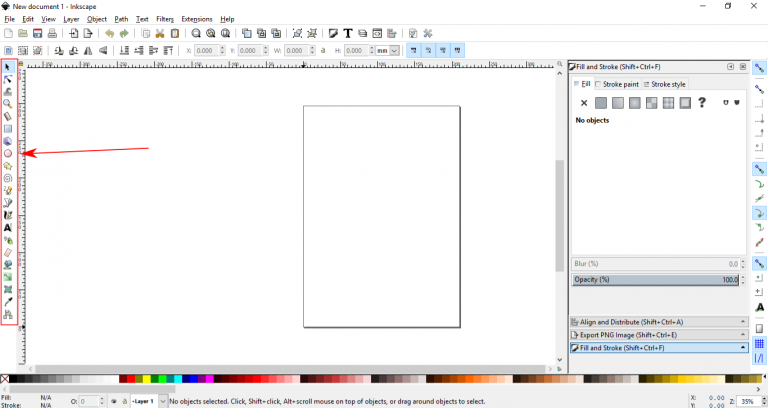This screenshot has width=768, height=408.
Task: Select the Spray tool
Action: (8, 240)
